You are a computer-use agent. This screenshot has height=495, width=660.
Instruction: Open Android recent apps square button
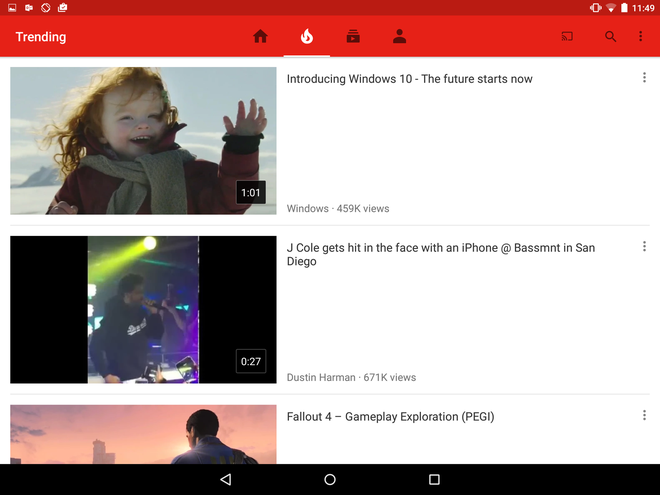pyautogui.click(x=434, y=480)
